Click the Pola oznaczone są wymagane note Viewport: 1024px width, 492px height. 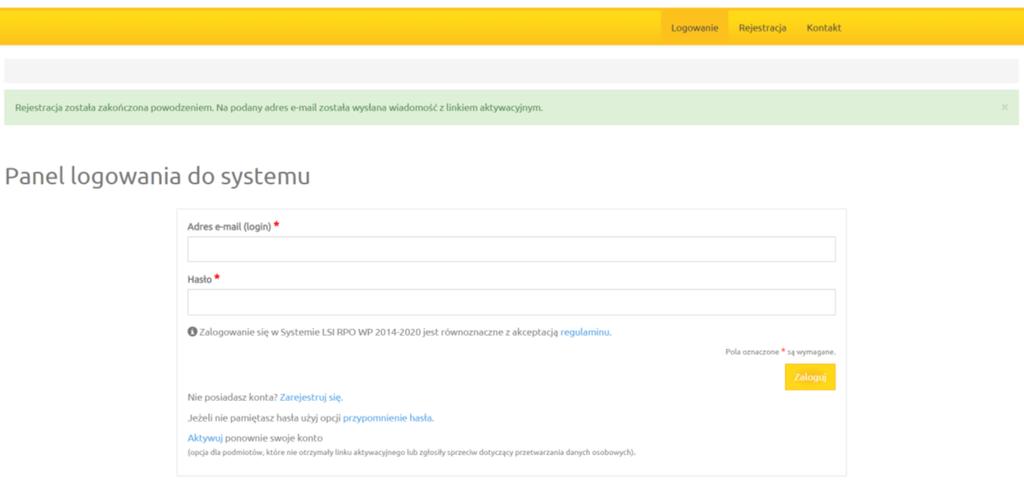(780, 352)
